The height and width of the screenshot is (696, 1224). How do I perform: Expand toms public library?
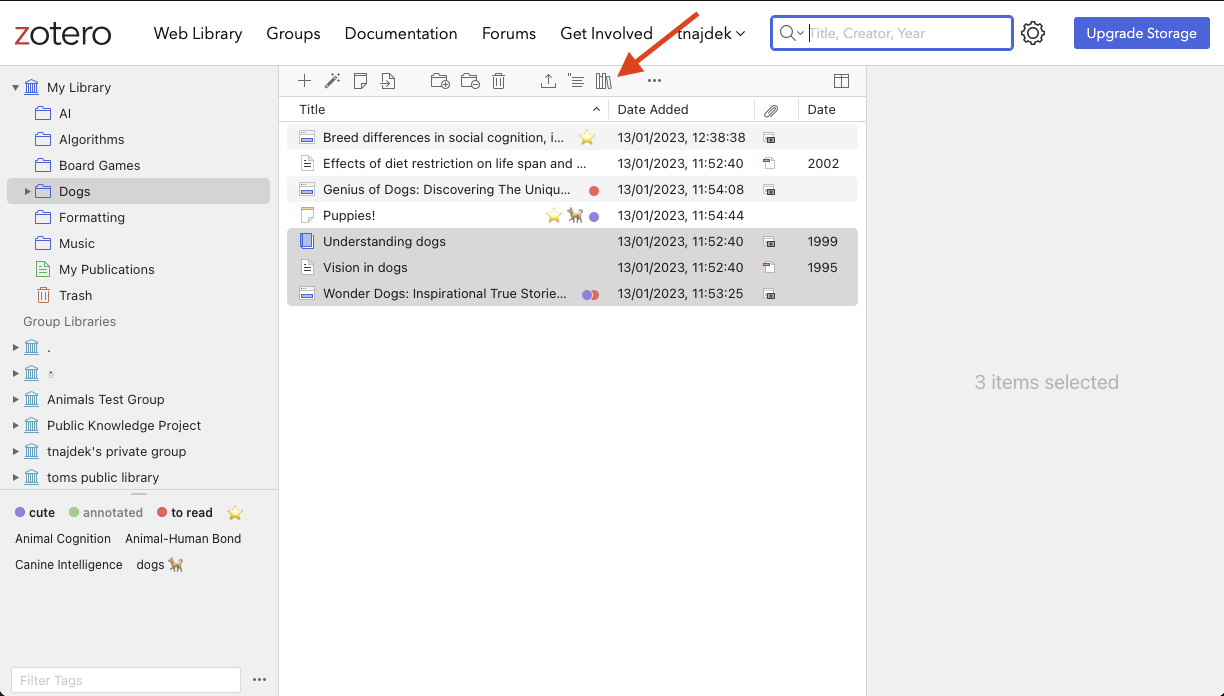(x=15, y=477)
